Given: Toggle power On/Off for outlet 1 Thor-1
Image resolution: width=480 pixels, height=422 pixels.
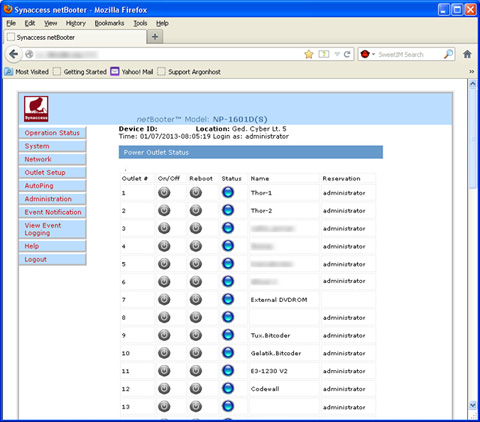Looking at the screenshot, I should 164,192.
